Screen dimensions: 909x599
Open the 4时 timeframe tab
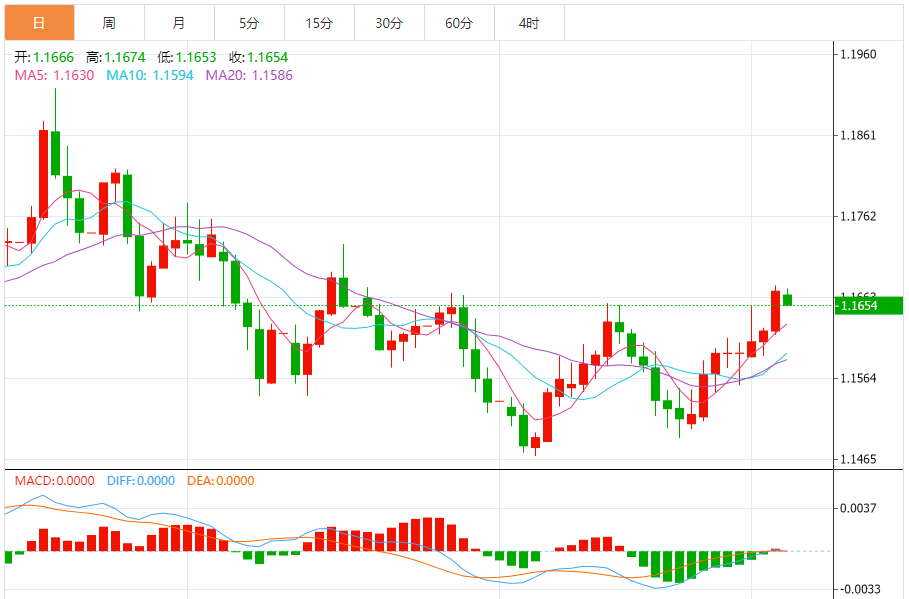click(x=529, y=23)
